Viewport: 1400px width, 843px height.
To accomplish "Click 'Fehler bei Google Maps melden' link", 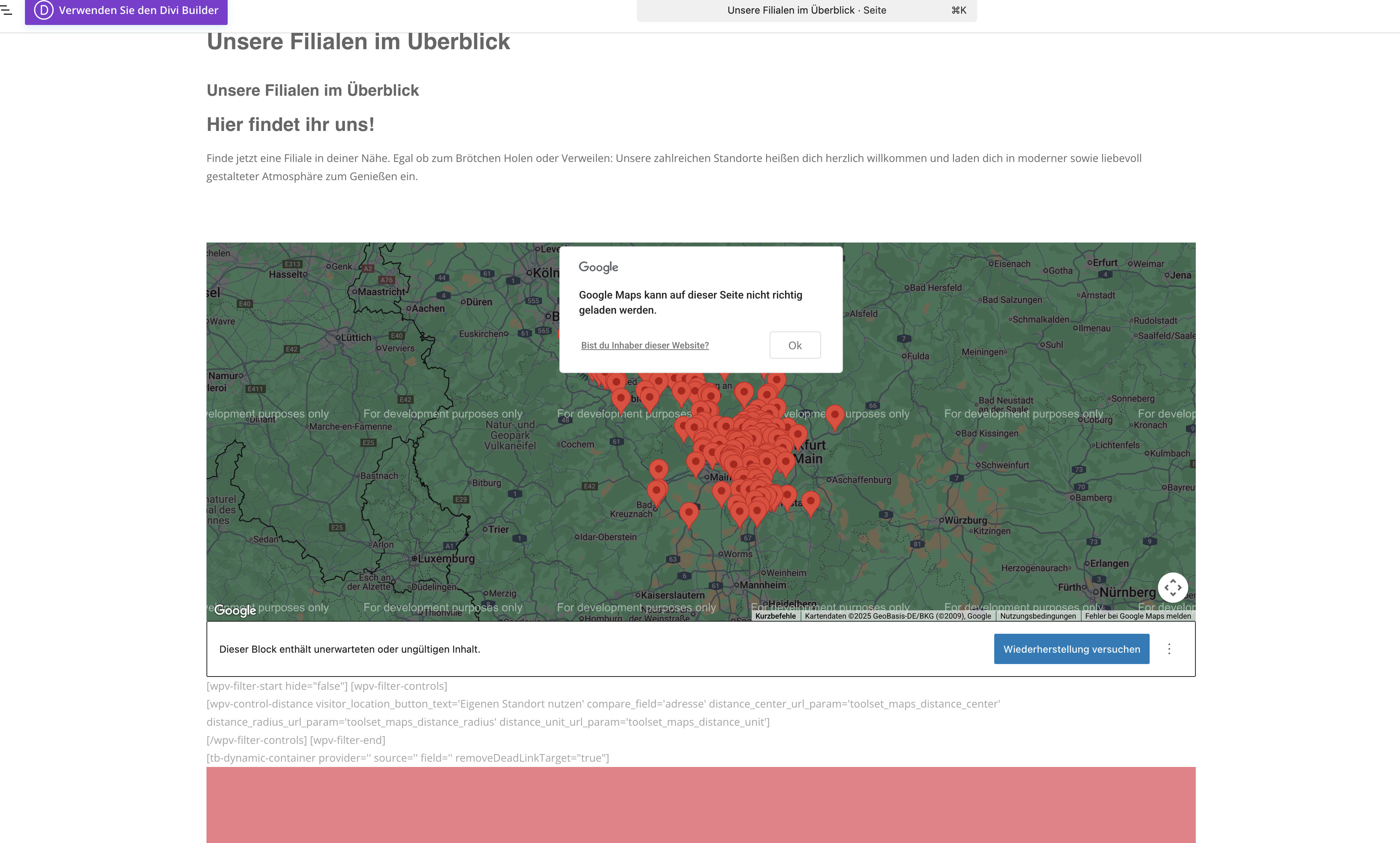I will [x=1138, y=616].
